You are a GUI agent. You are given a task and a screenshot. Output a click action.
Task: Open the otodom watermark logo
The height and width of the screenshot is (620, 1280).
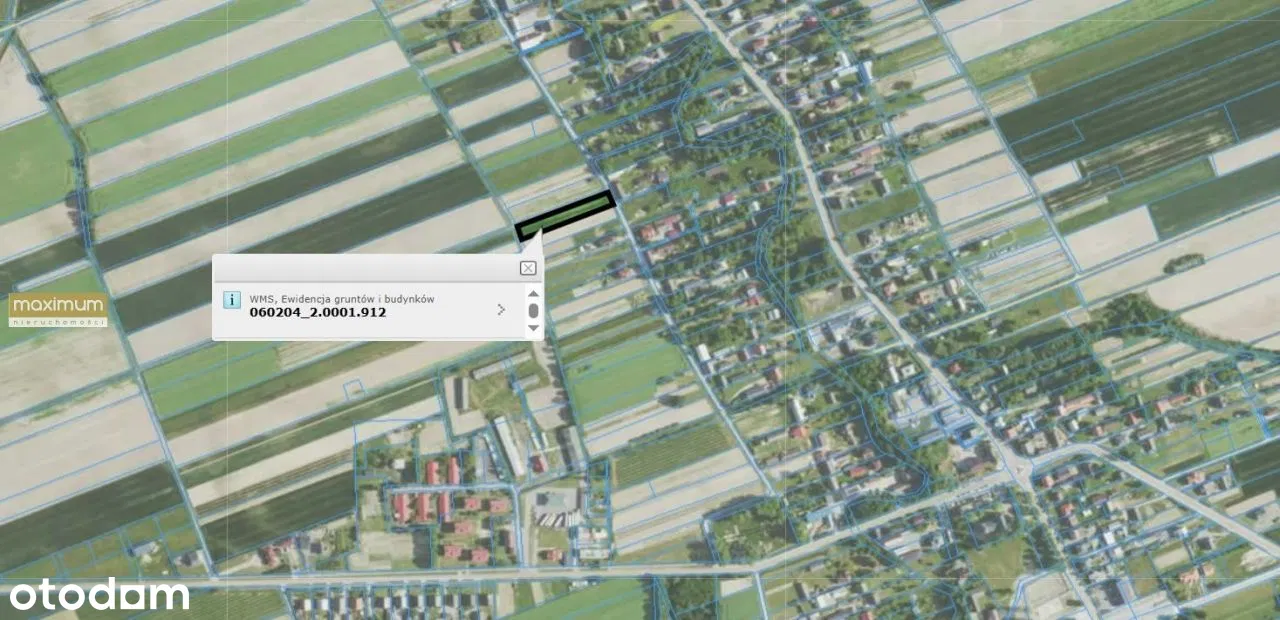point(99,594)
